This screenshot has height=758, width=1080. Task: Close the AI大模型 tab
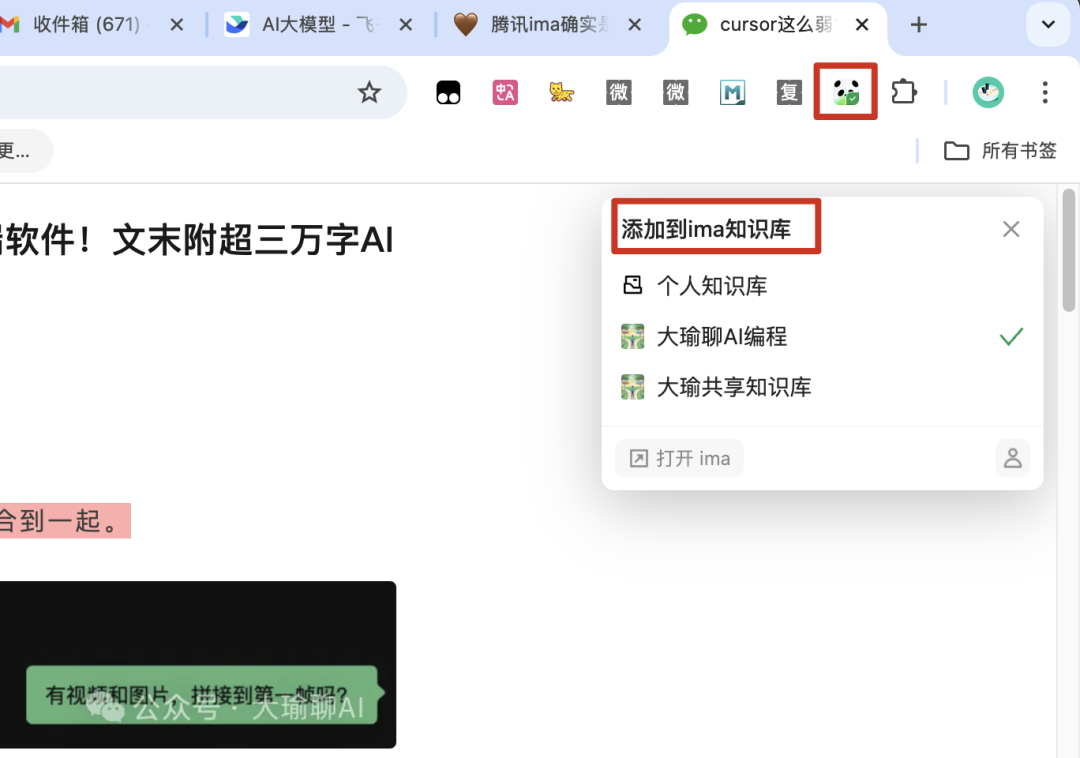tap(406, 25)
